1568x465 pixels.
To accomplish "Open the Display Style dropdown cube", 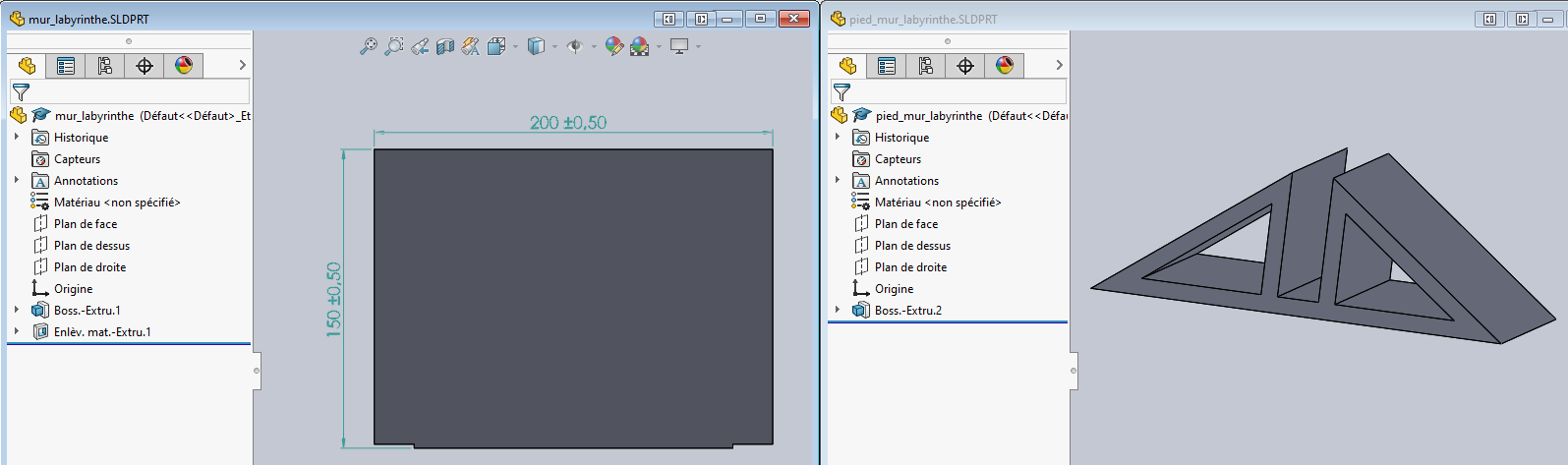I will tap(536, 46).
